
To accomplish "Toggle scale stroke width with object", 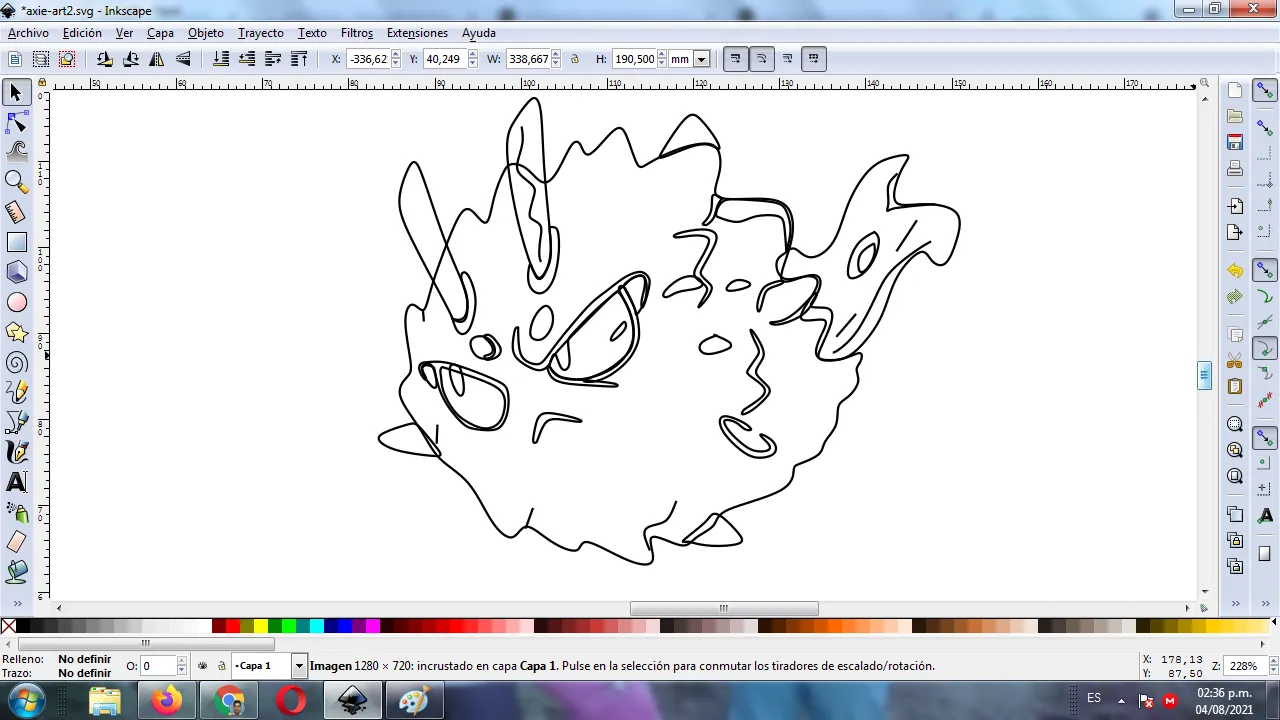I will click(x=735, y=59).
